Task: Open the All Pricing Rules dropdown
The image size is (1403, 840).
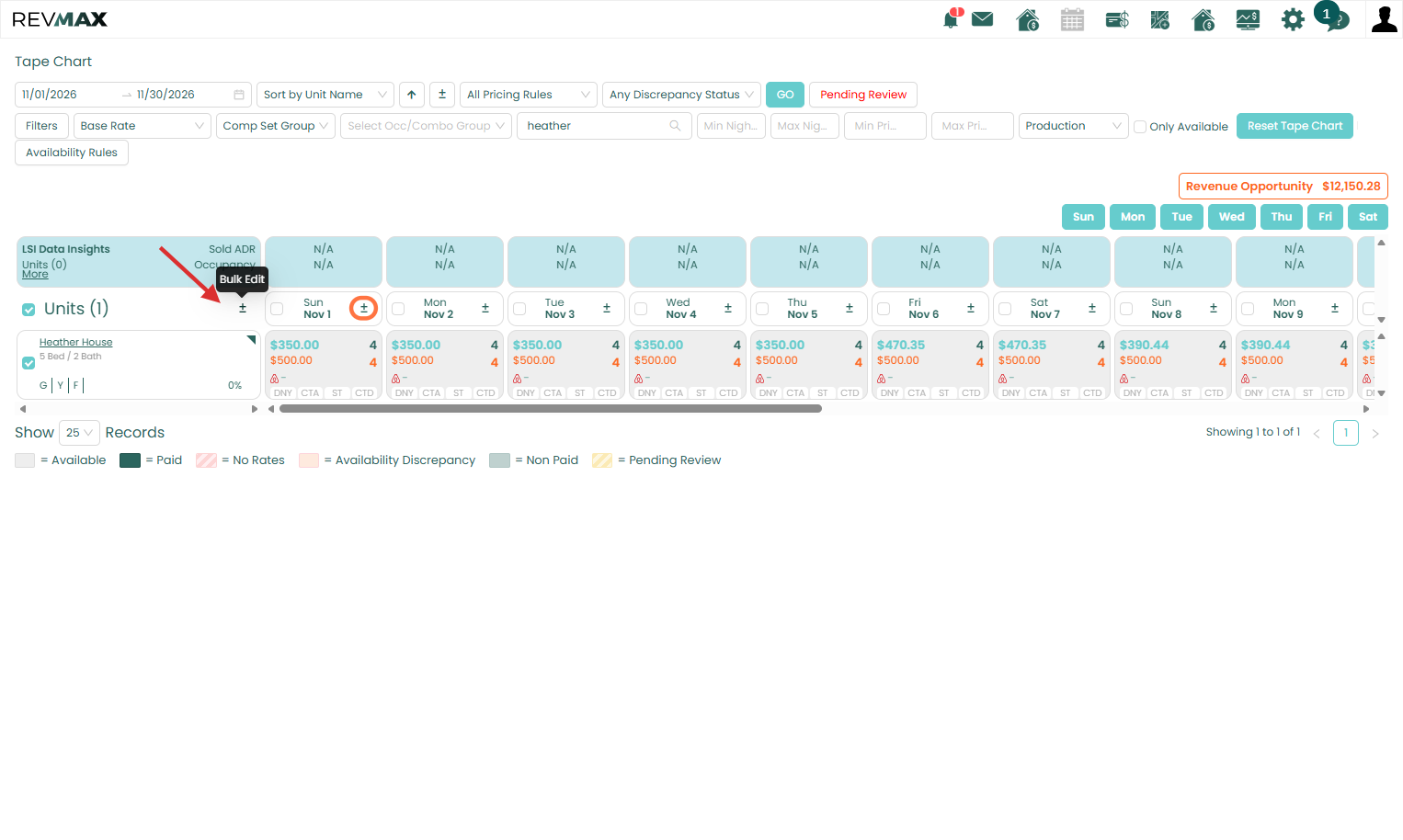Action: click(x=529, y=95)
